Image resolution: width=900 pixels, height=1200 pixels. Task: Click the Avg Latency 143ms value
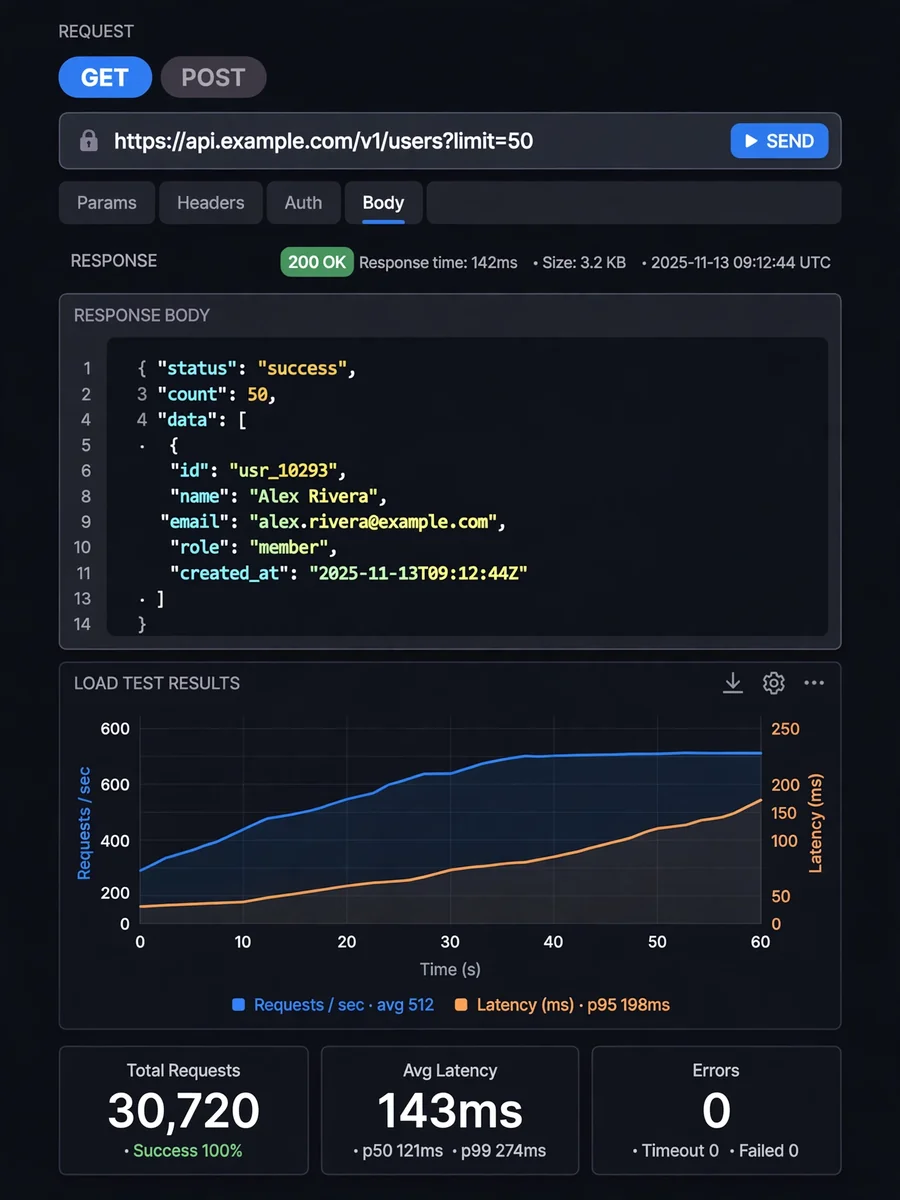(450, 1111)
